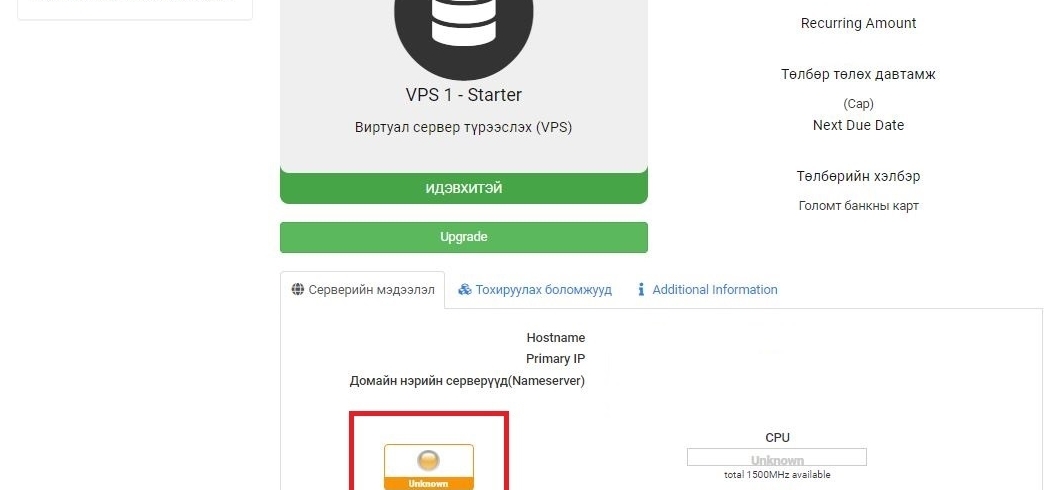The image size is (1049, 490).
Task: Click the info icon beside Additional Information
Action: [x=641, y=290]
